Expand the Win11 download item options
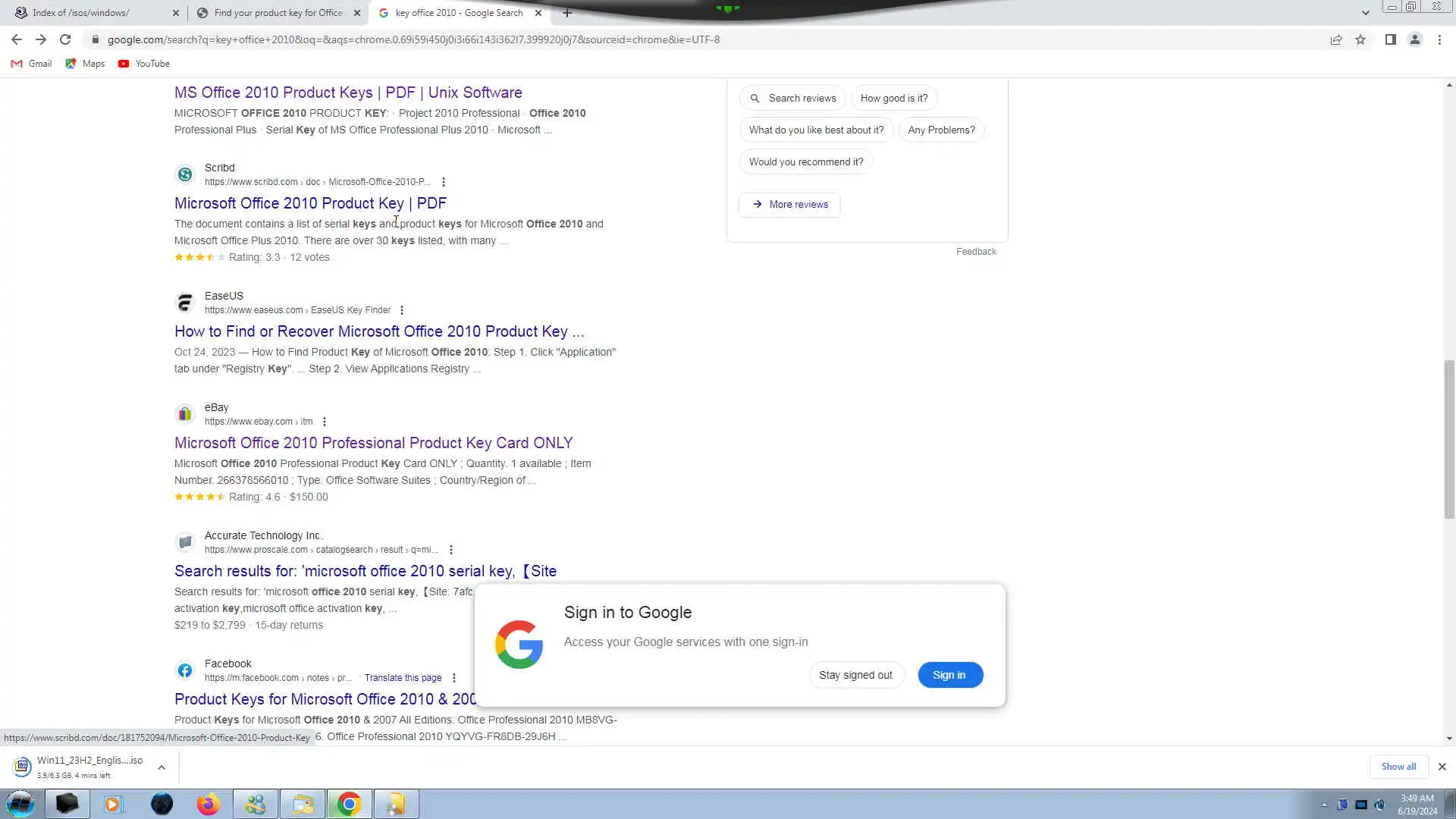 click(x=162, y=767)
